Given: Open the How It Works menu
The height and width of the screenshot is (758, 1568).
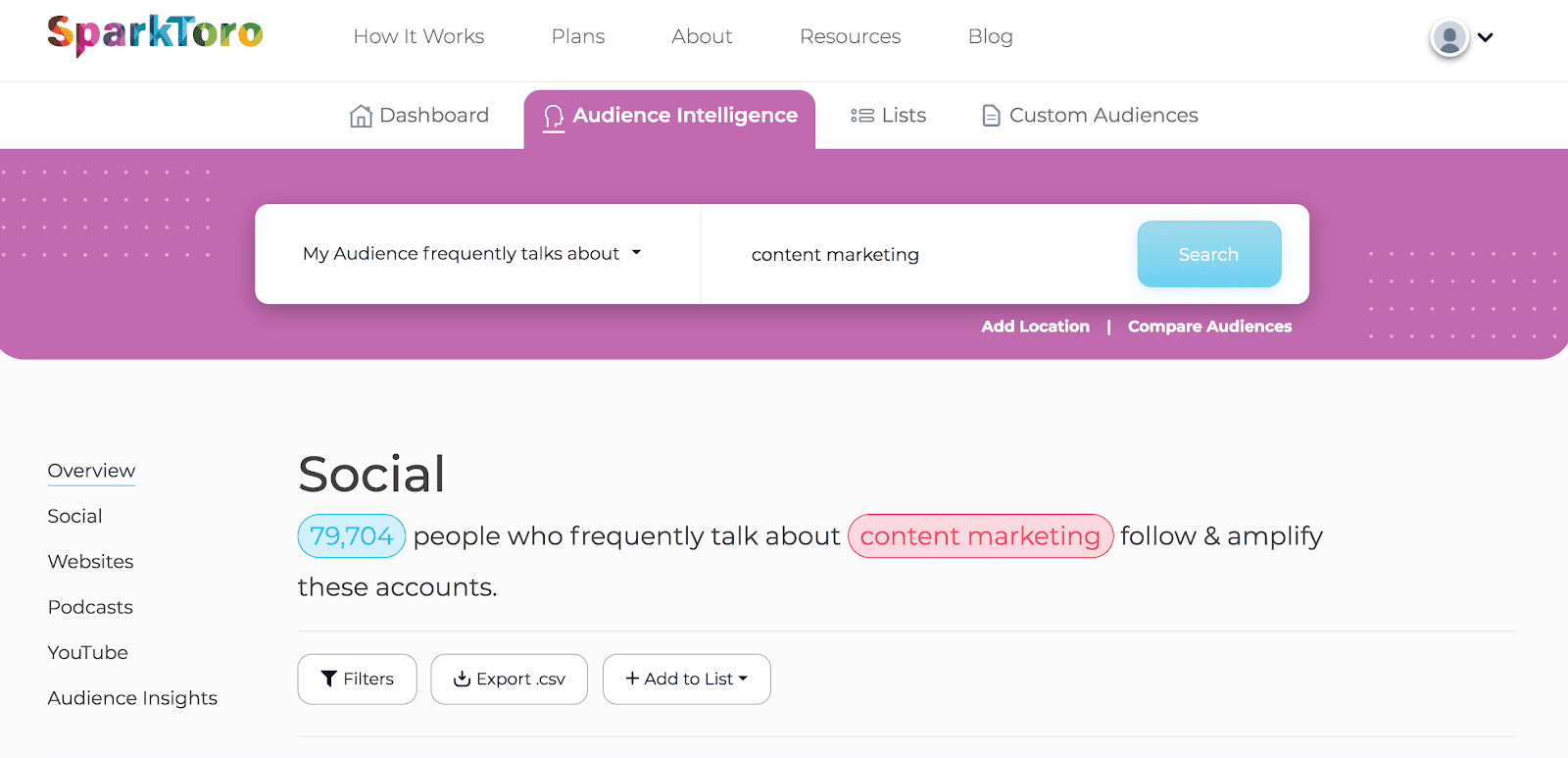Looking at the screenshot, I should tap(418, 36).
